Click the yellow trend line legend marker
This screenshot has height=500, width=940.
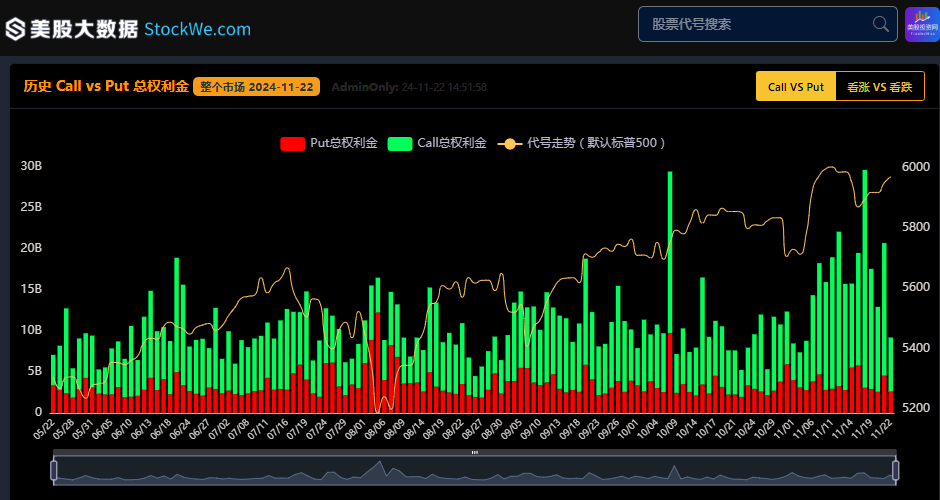pos(510,143)
